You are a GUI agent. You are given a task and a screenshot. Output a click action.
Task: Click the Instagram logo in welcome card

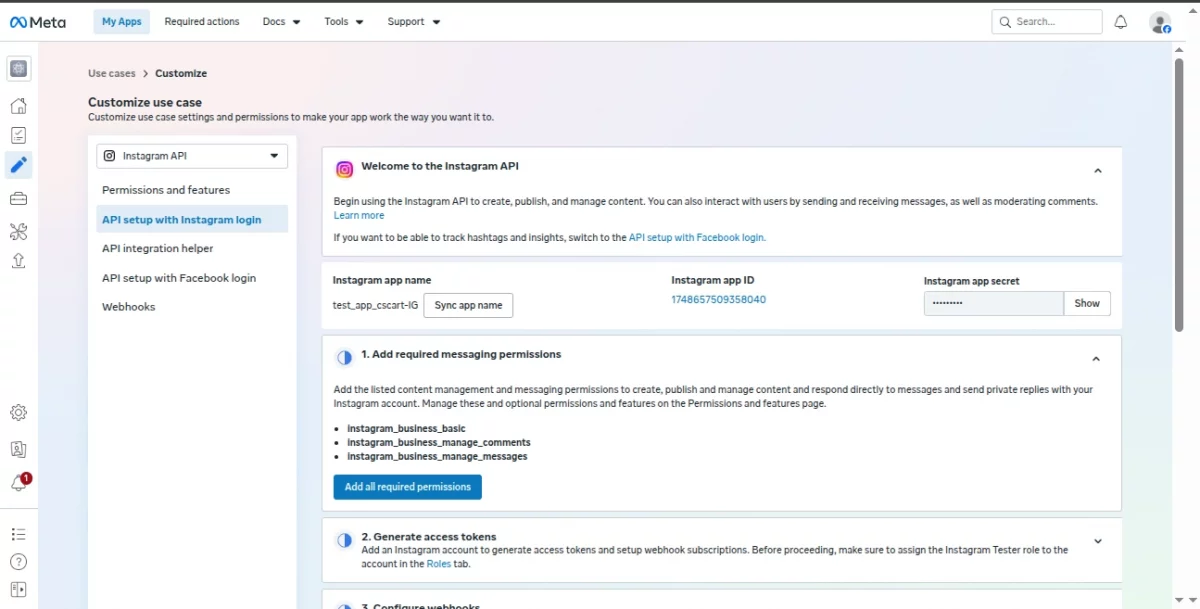344,169
